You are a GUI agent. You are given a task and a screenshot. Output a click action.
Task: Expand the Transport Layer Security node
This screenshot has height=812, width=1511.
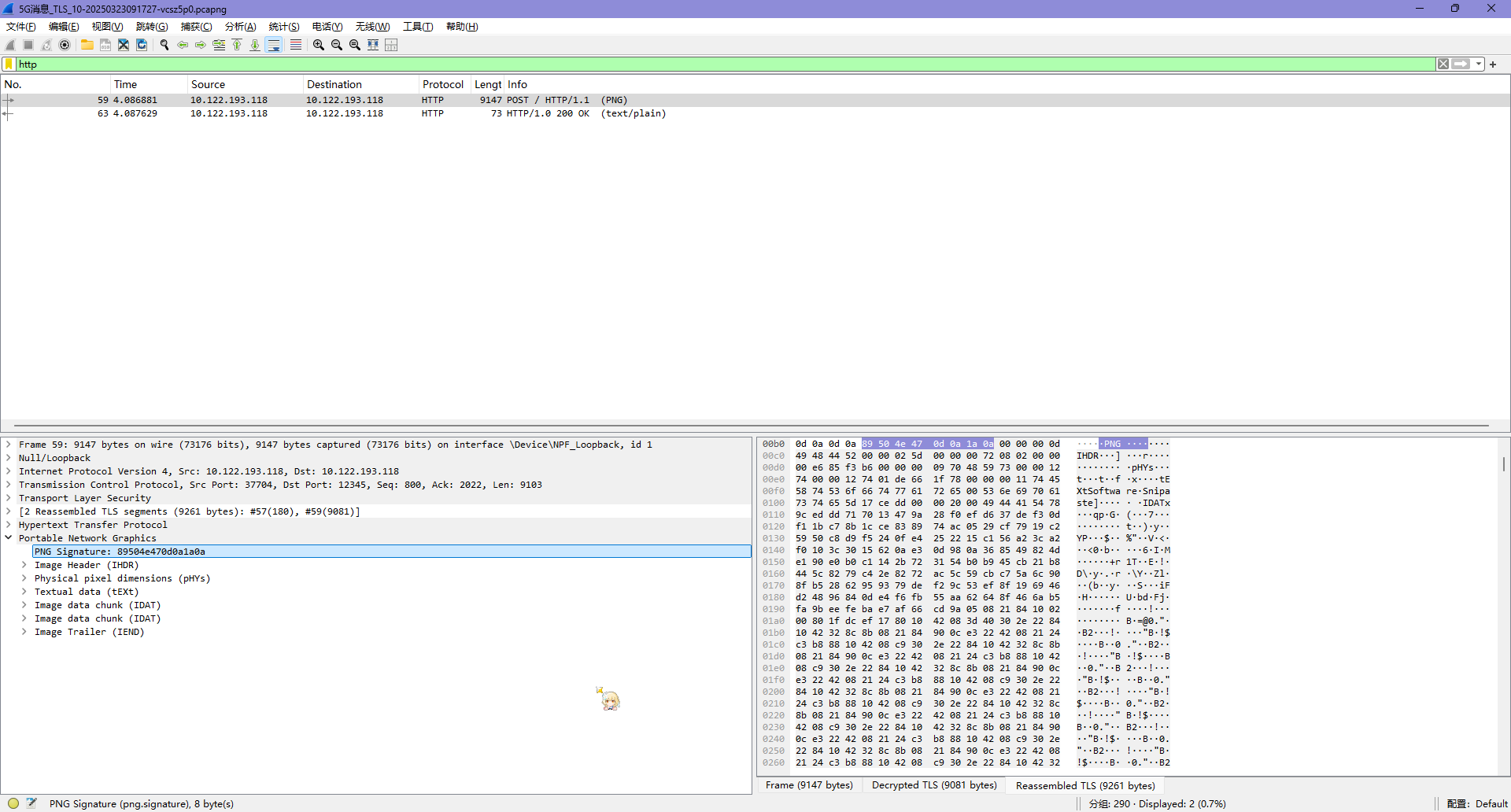click(9, 498)
